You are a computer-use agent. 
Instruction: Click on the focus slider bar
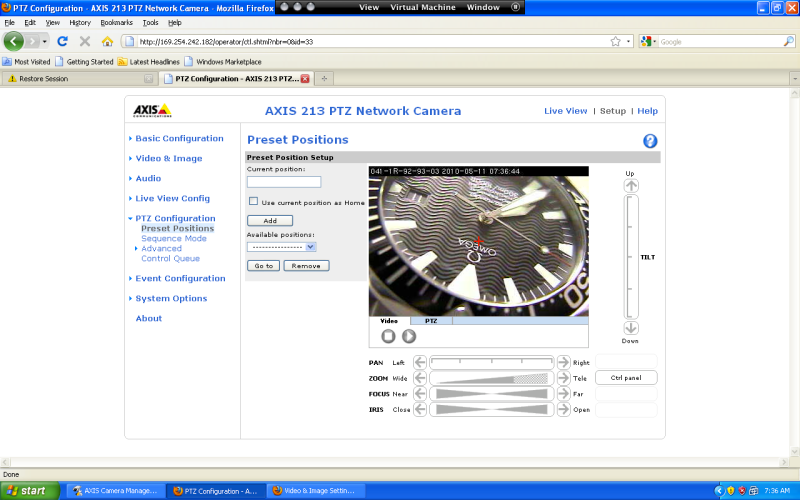(491, 394)
